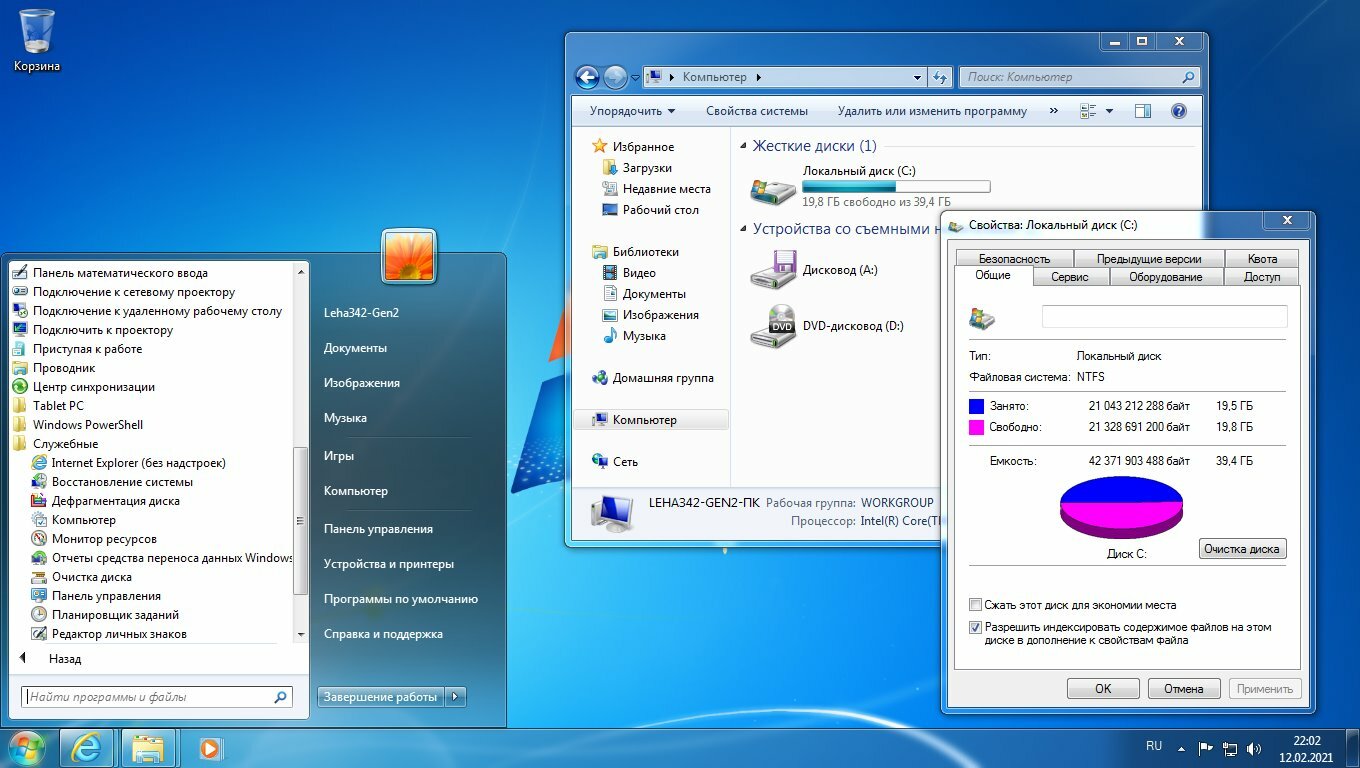Click the Explorer back navigation arrow
The image size is (1360, 768).
tap(587, 77)
